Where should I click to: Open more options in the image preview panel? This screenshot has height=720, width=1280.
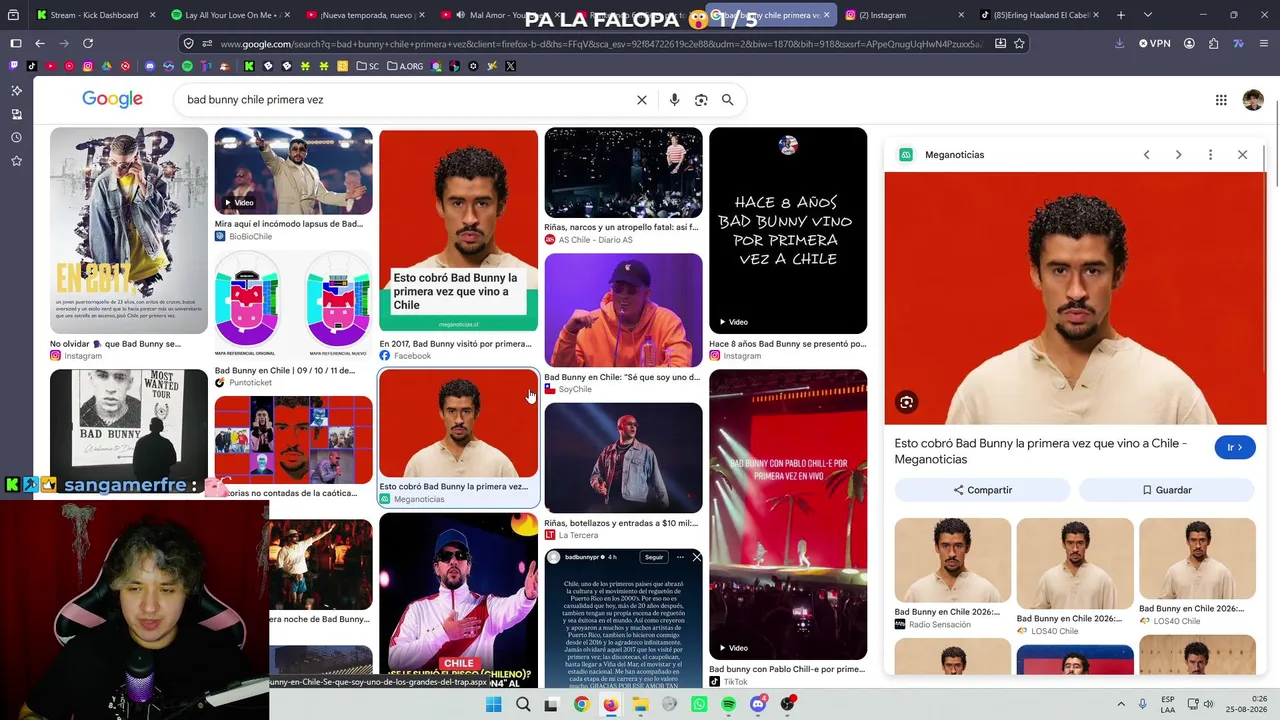(x=1210, y=155)
